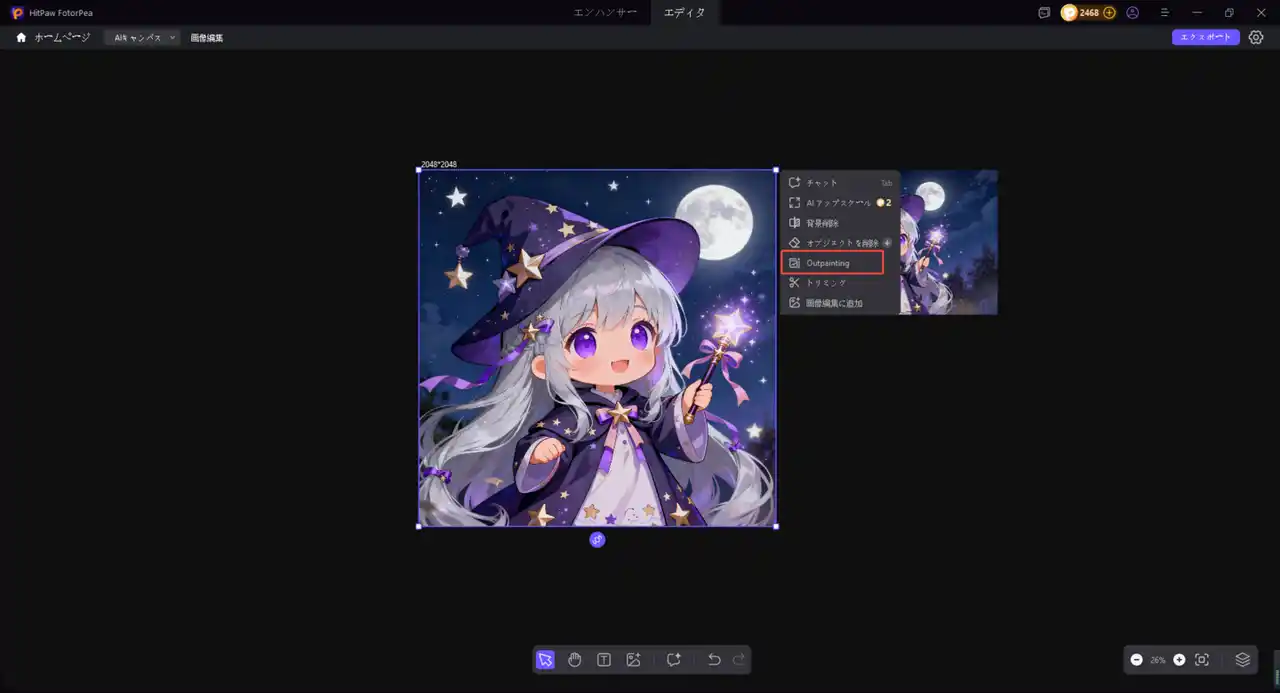Open the AI chat tool in bottom toolbar
This screenshot has height=693, width=1280.
674,660
